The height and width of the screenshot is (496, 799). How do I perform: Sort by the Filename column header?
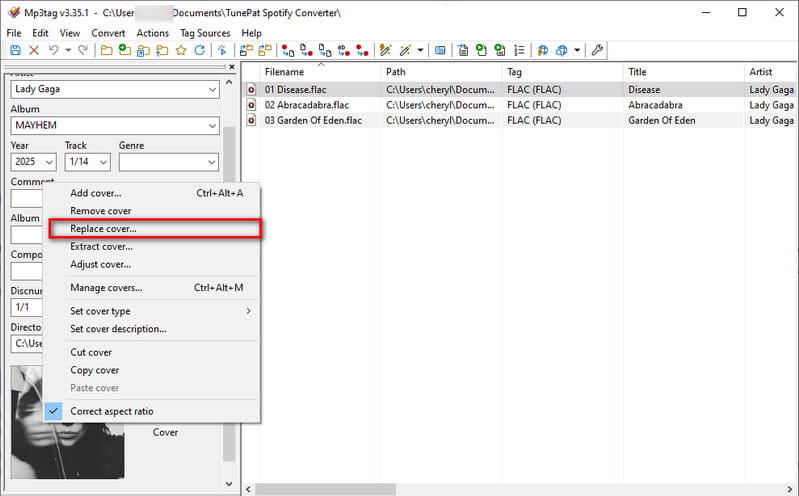pos(320,72)
